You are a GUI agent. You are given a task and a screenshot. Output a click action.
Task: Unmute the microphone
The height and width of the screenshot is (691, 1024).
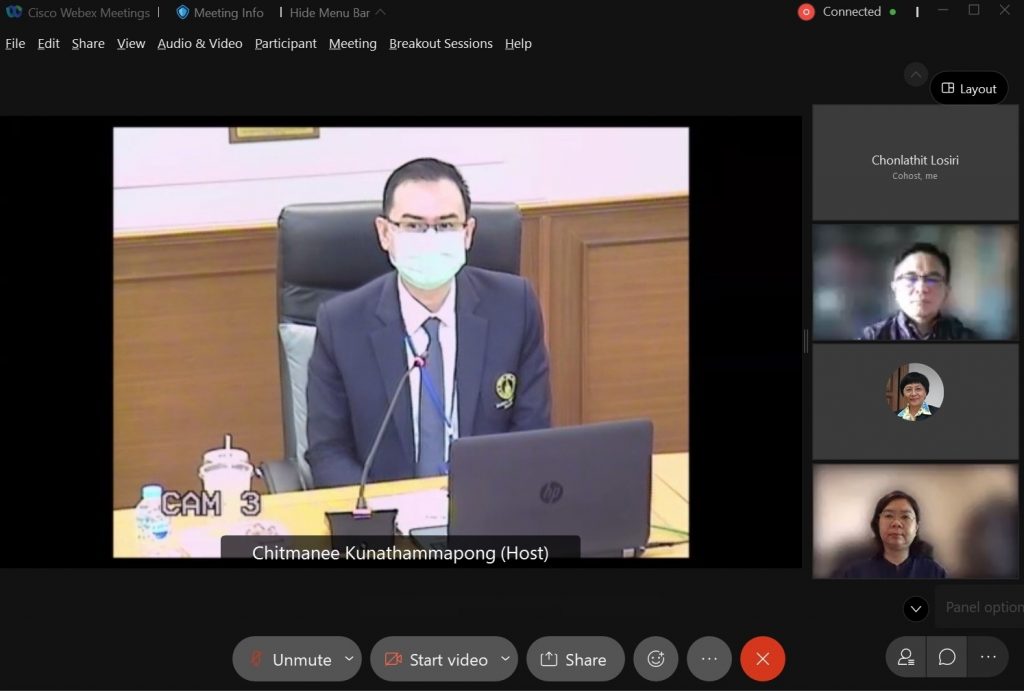290,659
